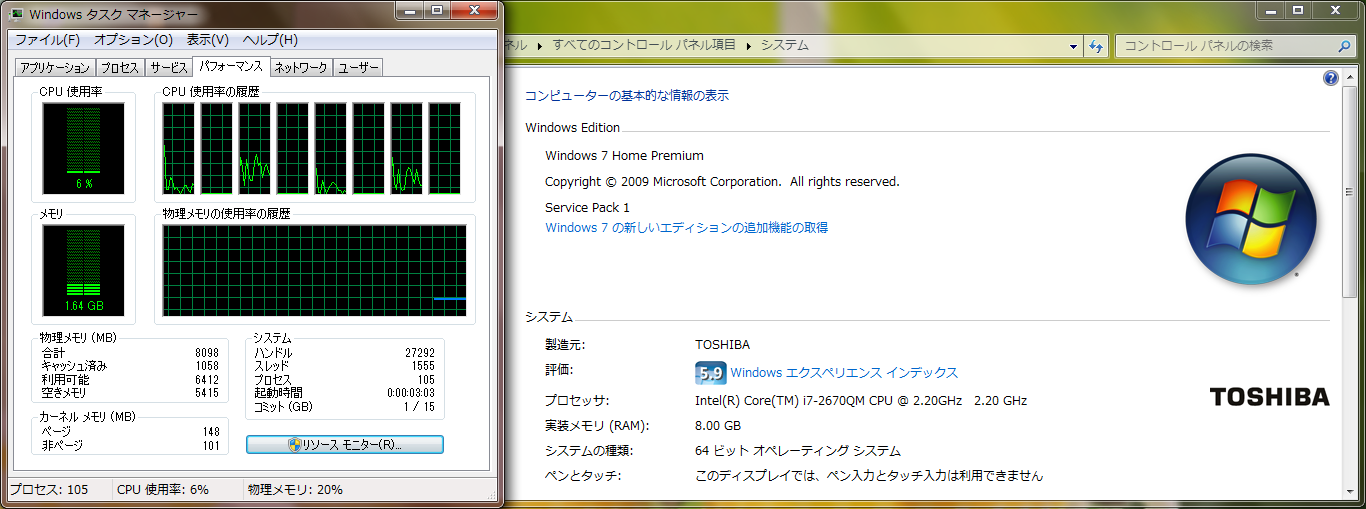The height and width of the screenshot is (509, 1366).
Task: Click the 64 ビット オペレーティング システム text
Action: click(x=798, y=451)
